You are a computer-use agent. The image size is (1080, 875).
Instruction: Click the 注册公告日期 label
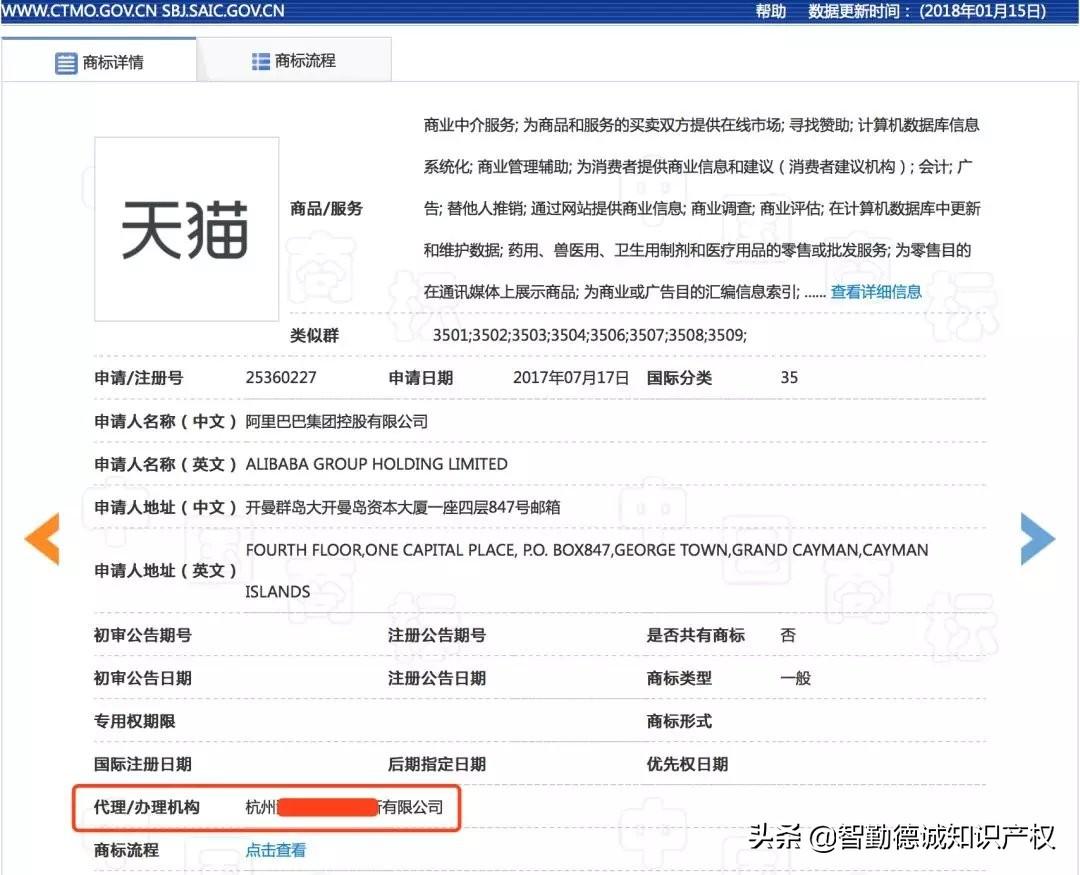click(x=437, y=678)
